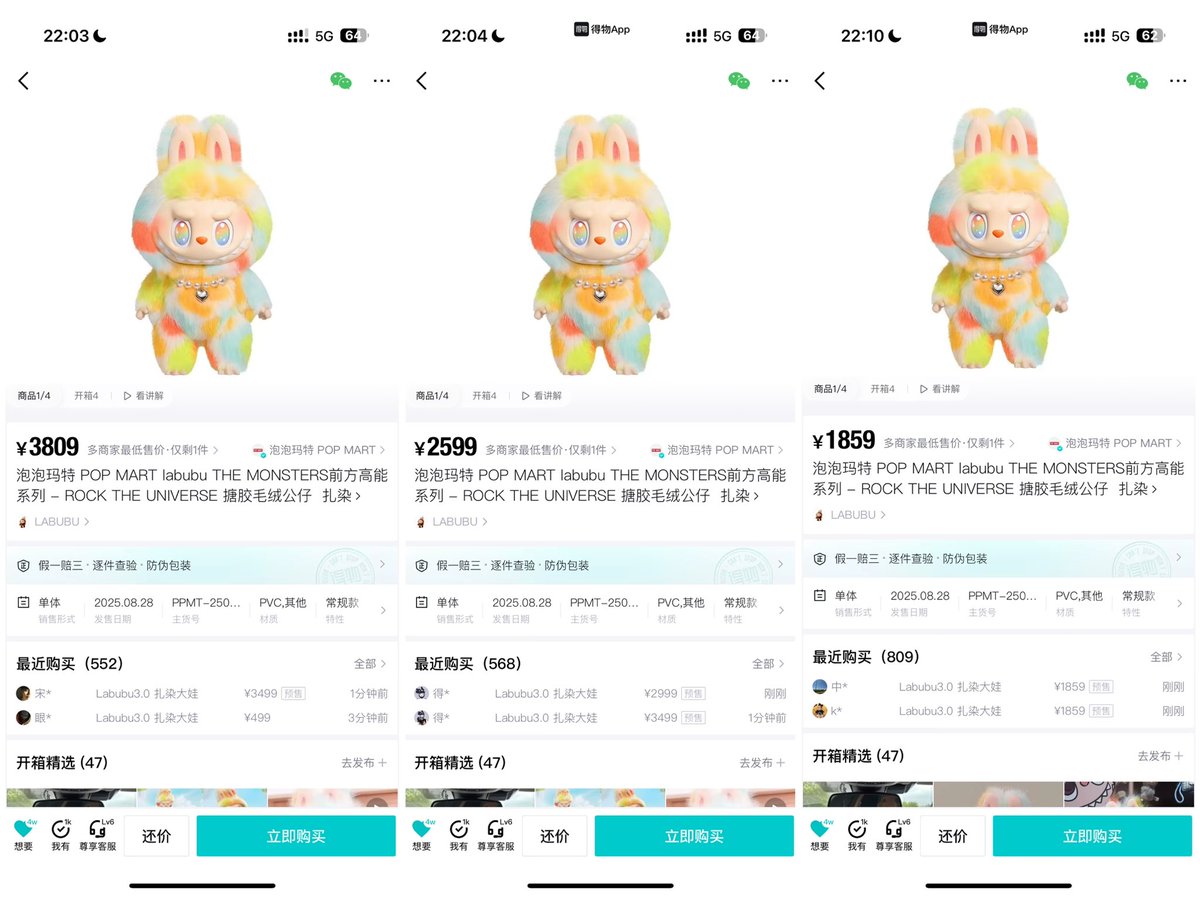Tap 立即购买 on the ¥1859 listing
This screenshot has height=900, width=1200.
coord(1092,836)
